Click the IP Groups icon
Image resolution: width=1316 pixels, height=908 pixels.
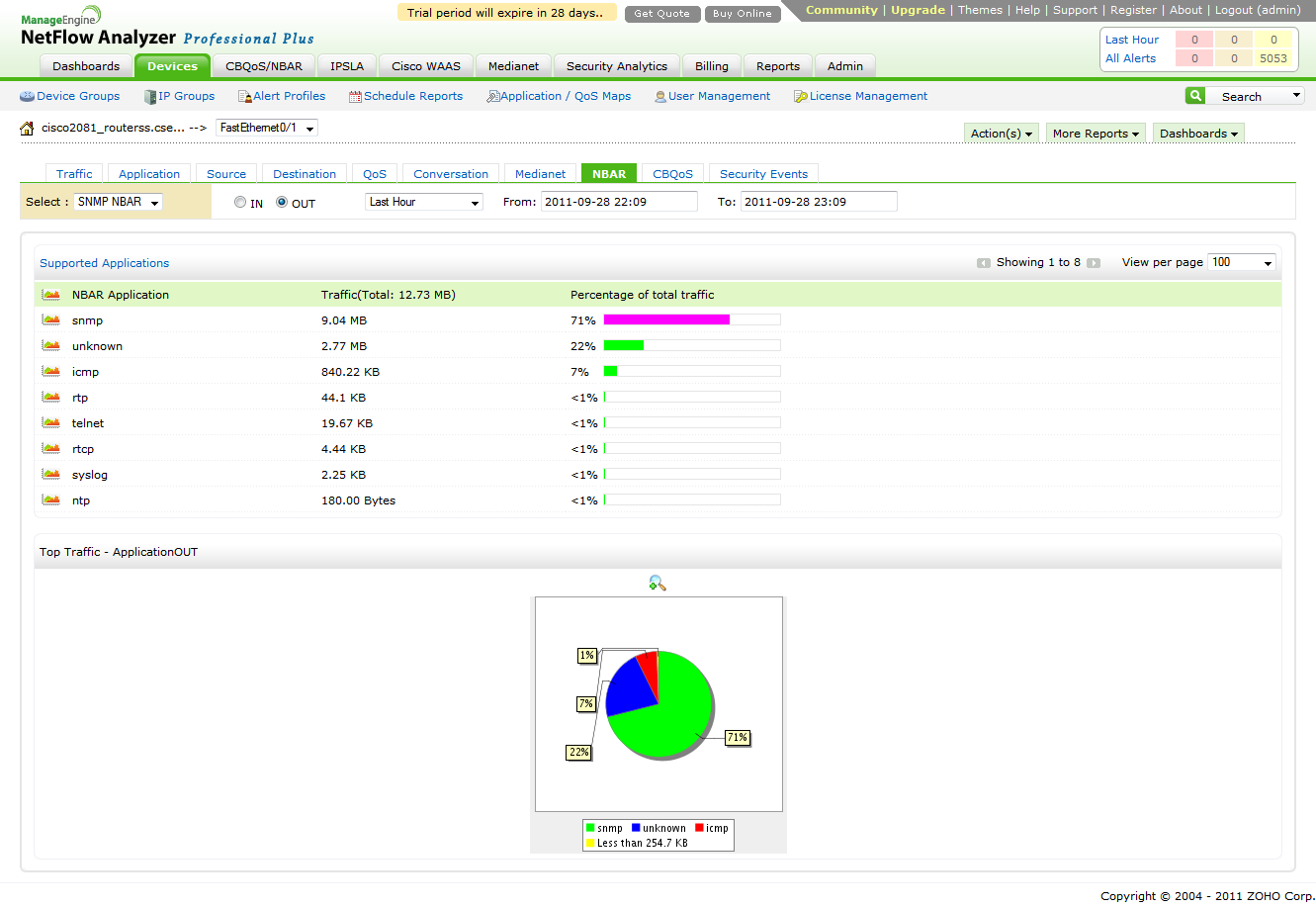pos(150,97)
